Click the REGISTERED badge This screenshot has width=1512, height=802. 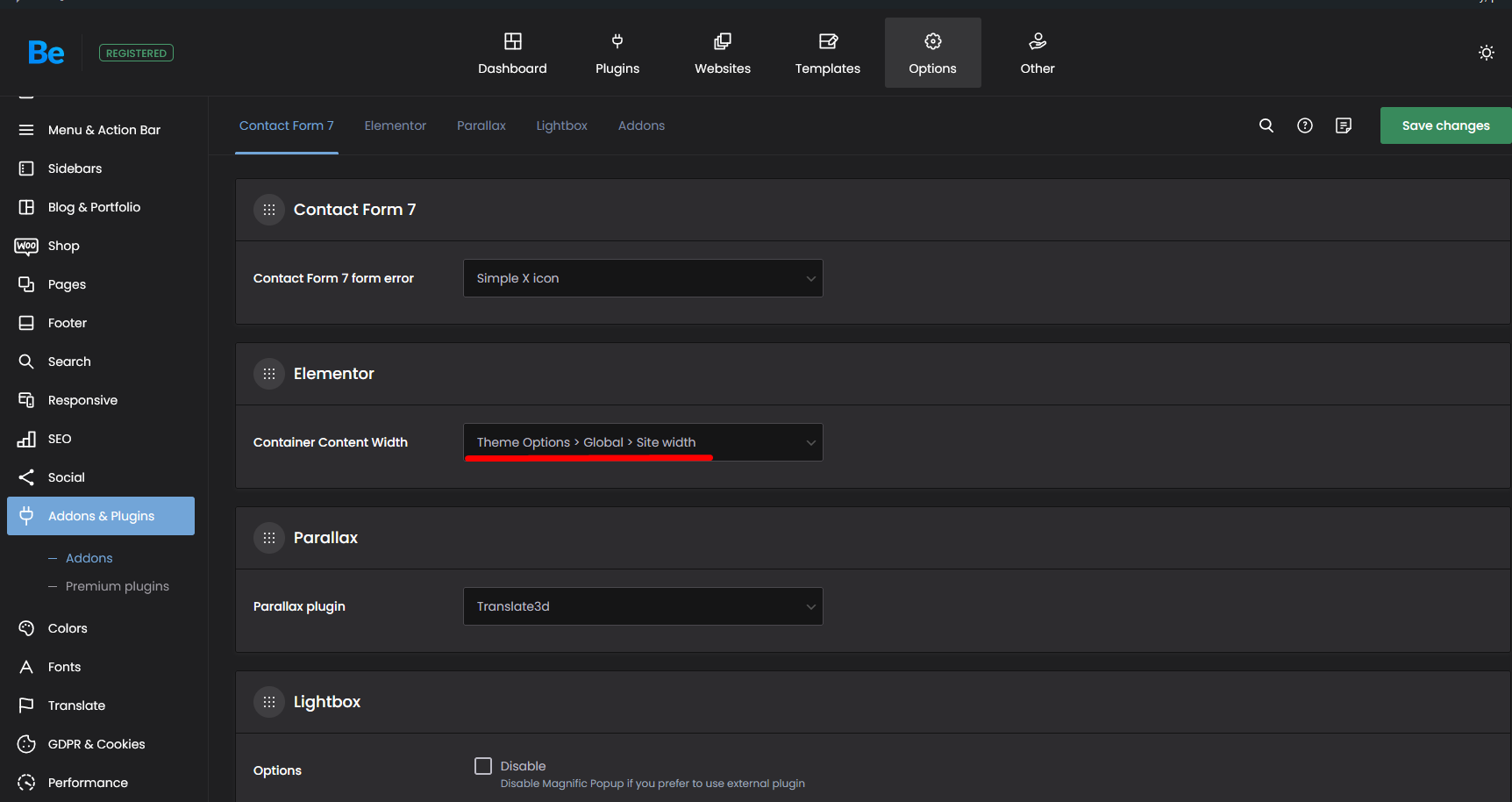(136, 53)
